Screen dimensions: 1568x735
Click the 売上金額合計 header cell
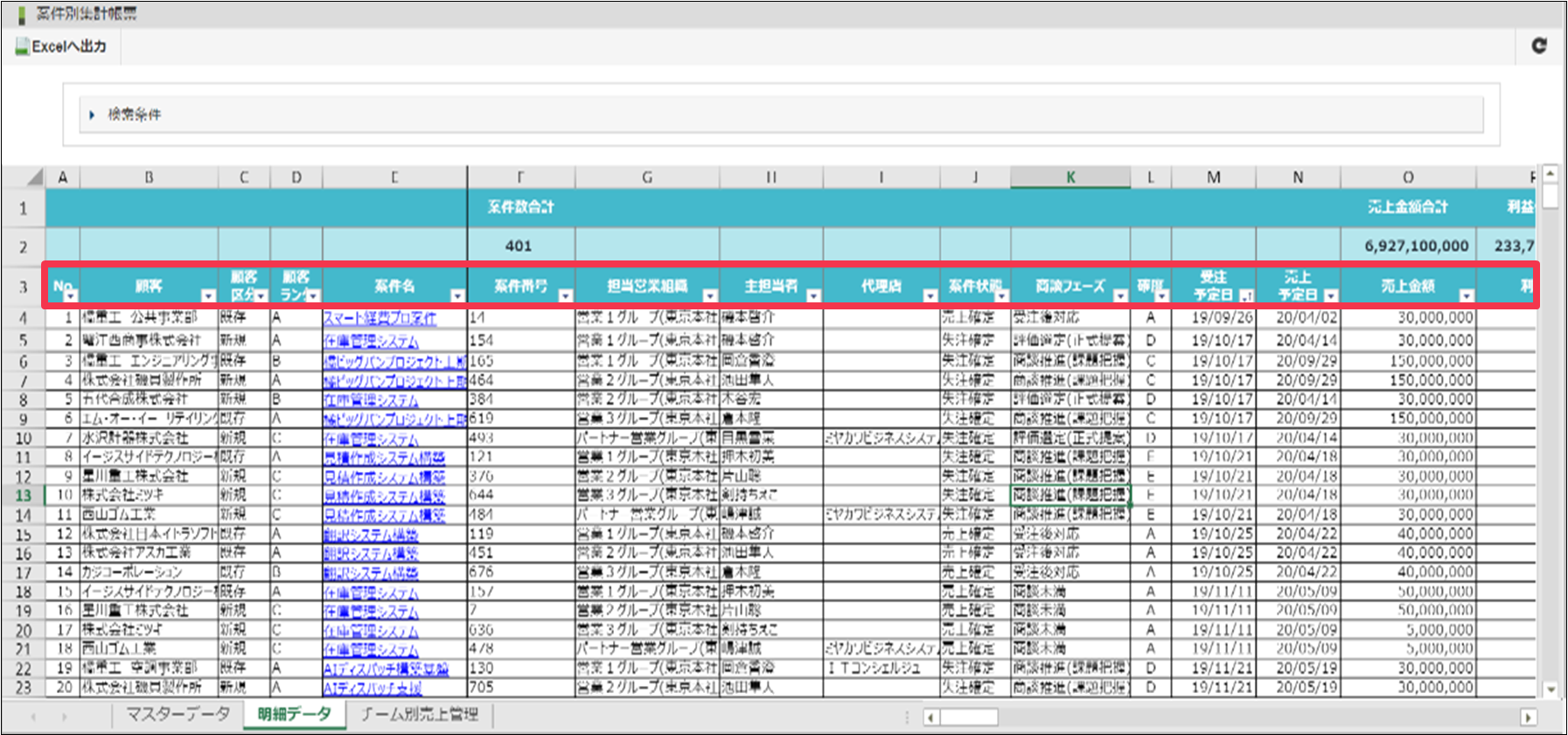pyautogui.click(x=1408, y=207)
